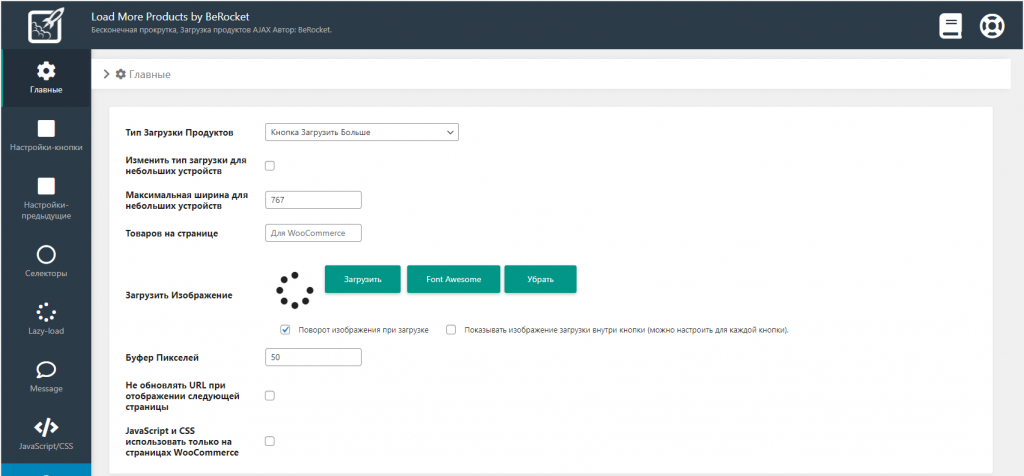
Task: Click the chevron arrow before Главные heading
Action: click(x=106, y=74)
